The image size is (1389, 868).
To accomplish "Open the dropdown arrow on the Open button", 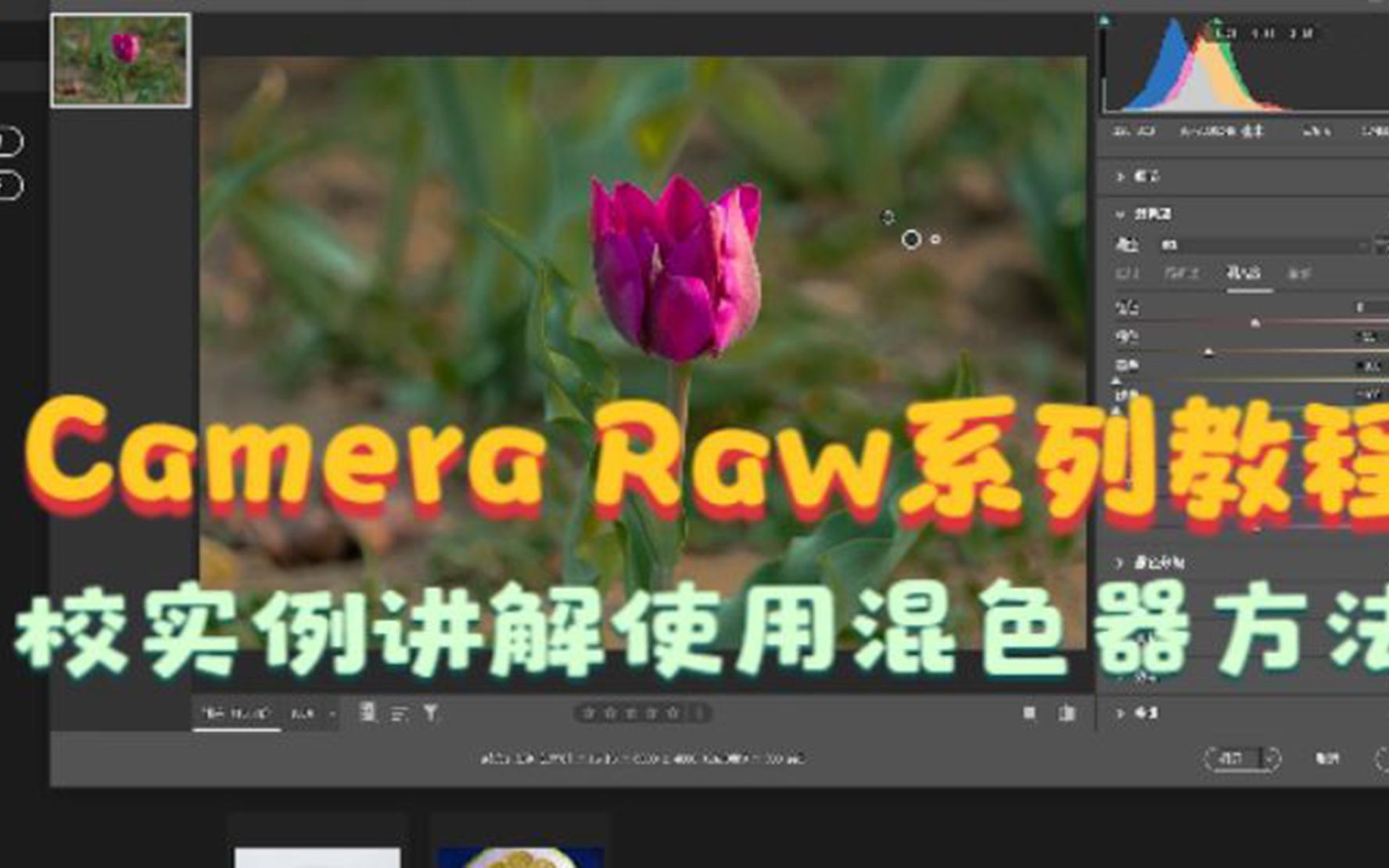I will [x=1271, y=759].
